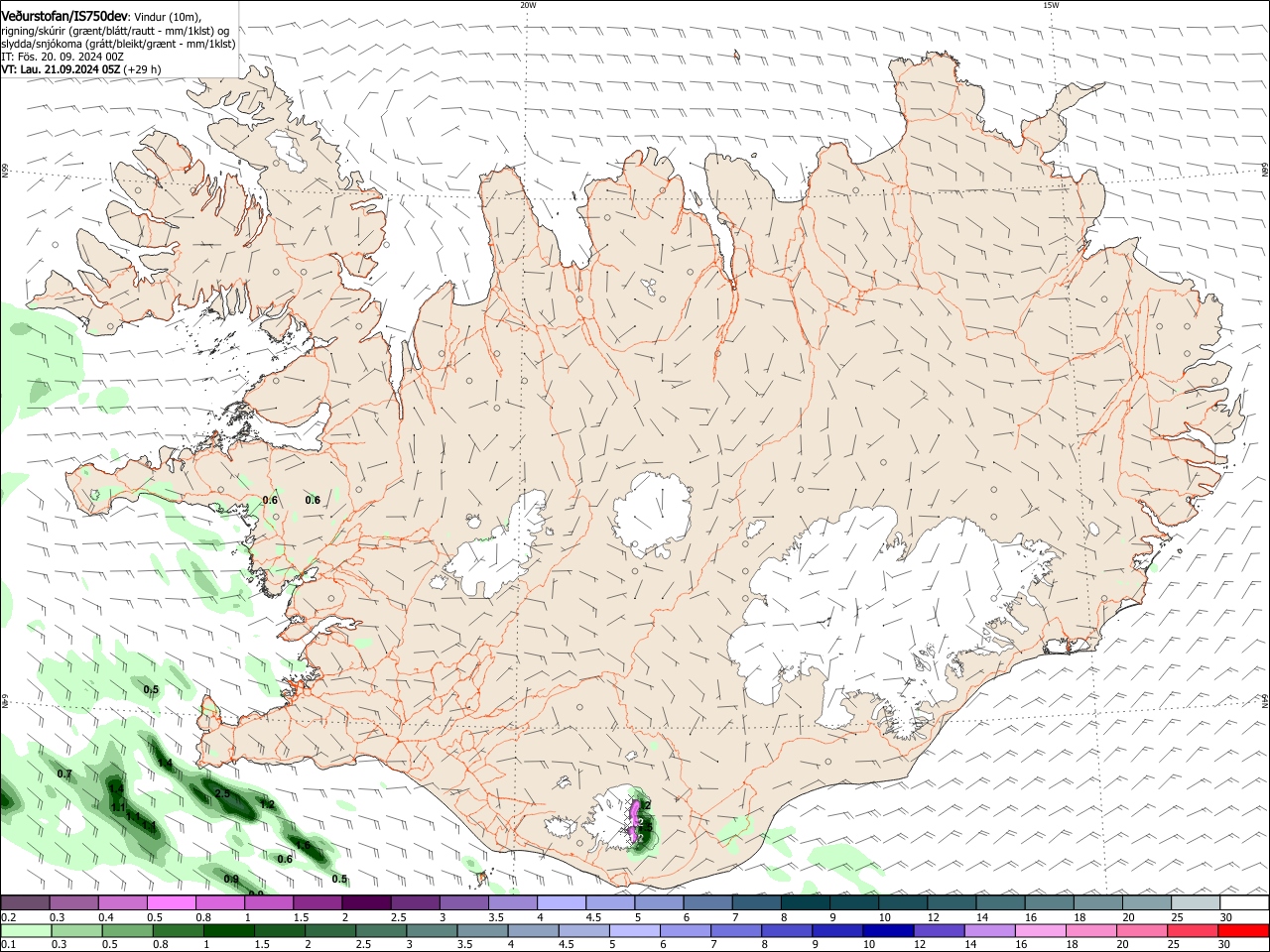Viewport: 1270px width, 952px height.
Task: Click the 2.5 precipitation value on the map
Action: (x=222, y=793)
